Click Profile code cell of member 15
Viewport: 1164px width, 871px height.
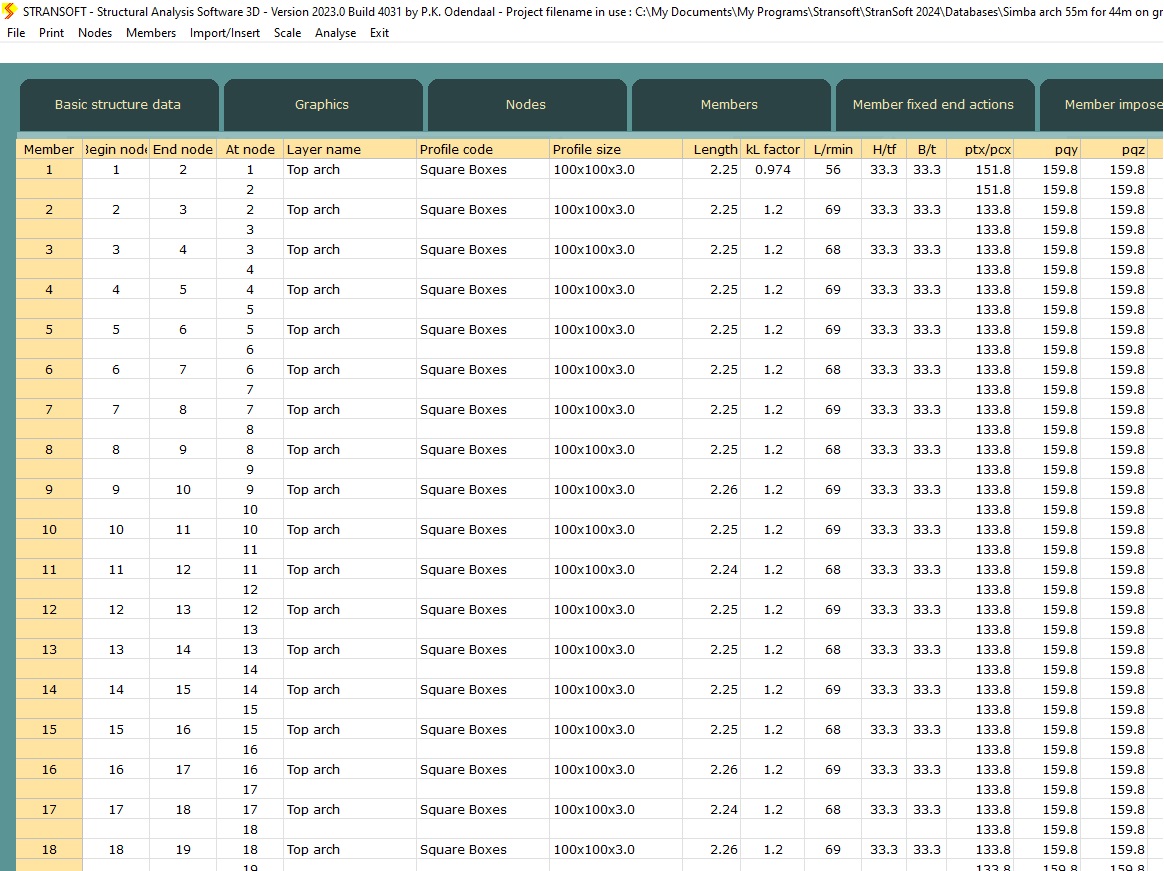[x=483, y=730]
